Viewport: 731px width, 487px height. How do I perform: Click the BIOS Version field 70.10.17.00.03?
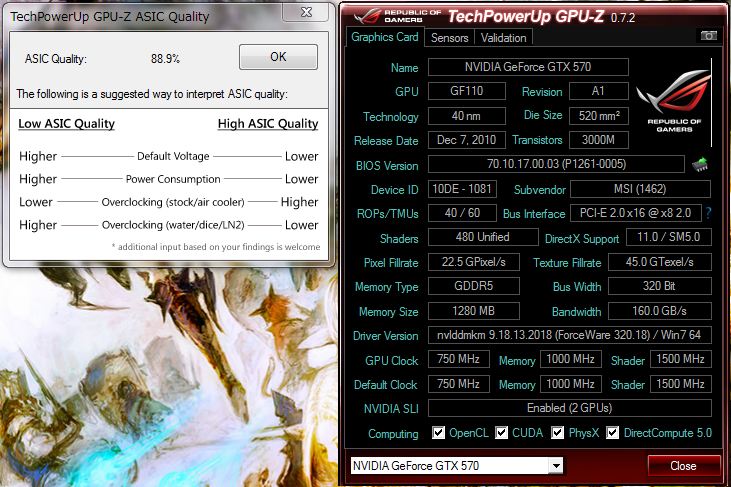[x=556, y=164]
